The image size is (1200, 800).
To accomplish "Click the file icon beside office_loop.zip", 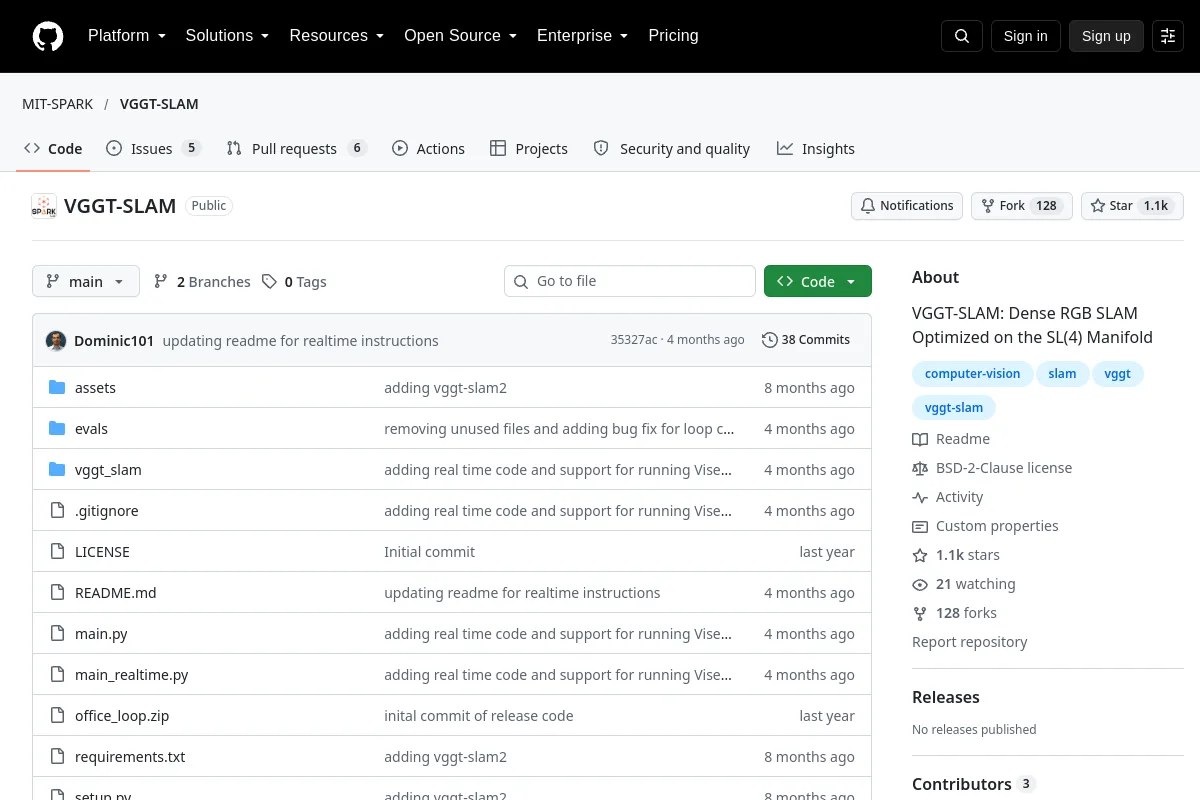I will pos(57,716).
